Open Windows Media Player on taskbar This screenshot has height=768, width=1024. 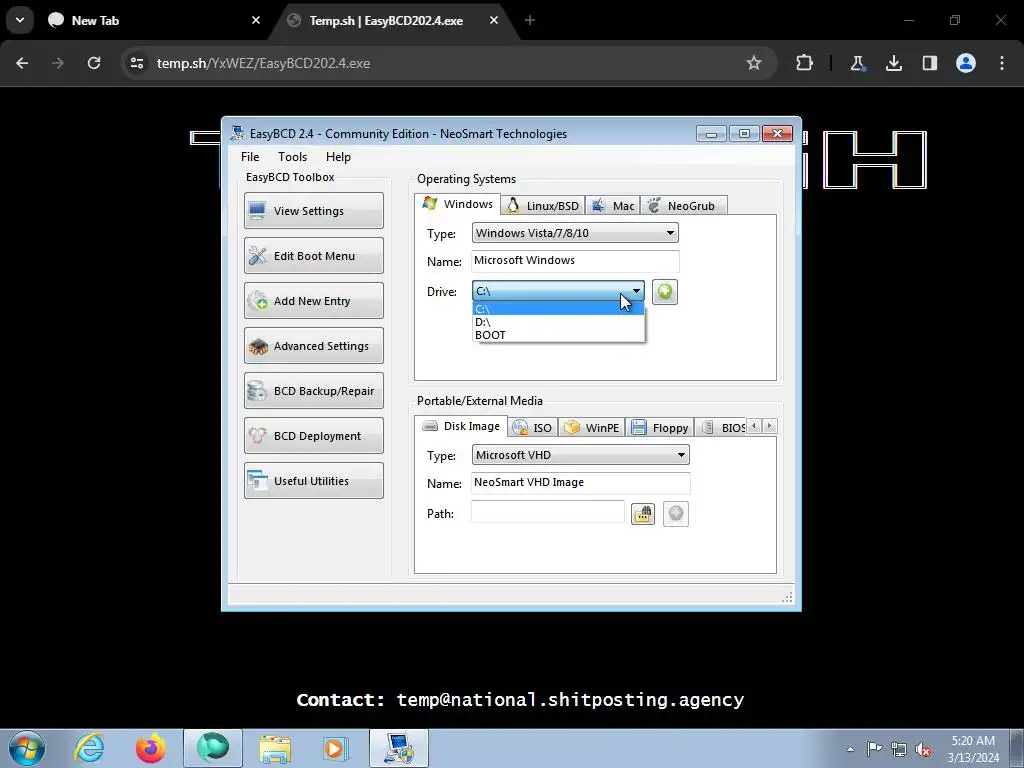(336, 748)
